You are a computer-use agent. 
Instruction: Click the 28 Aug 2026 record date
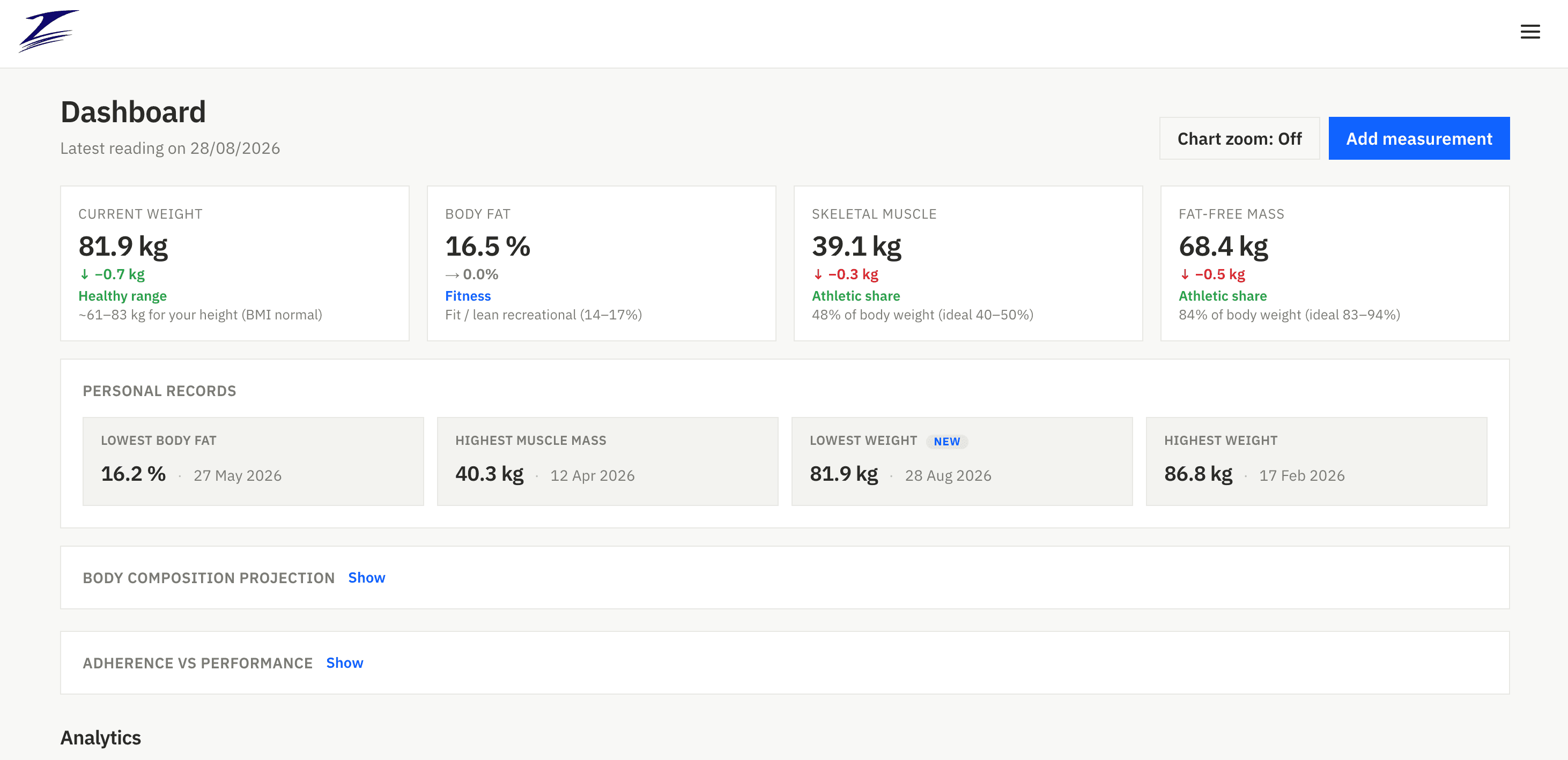[x=947, y=475]
